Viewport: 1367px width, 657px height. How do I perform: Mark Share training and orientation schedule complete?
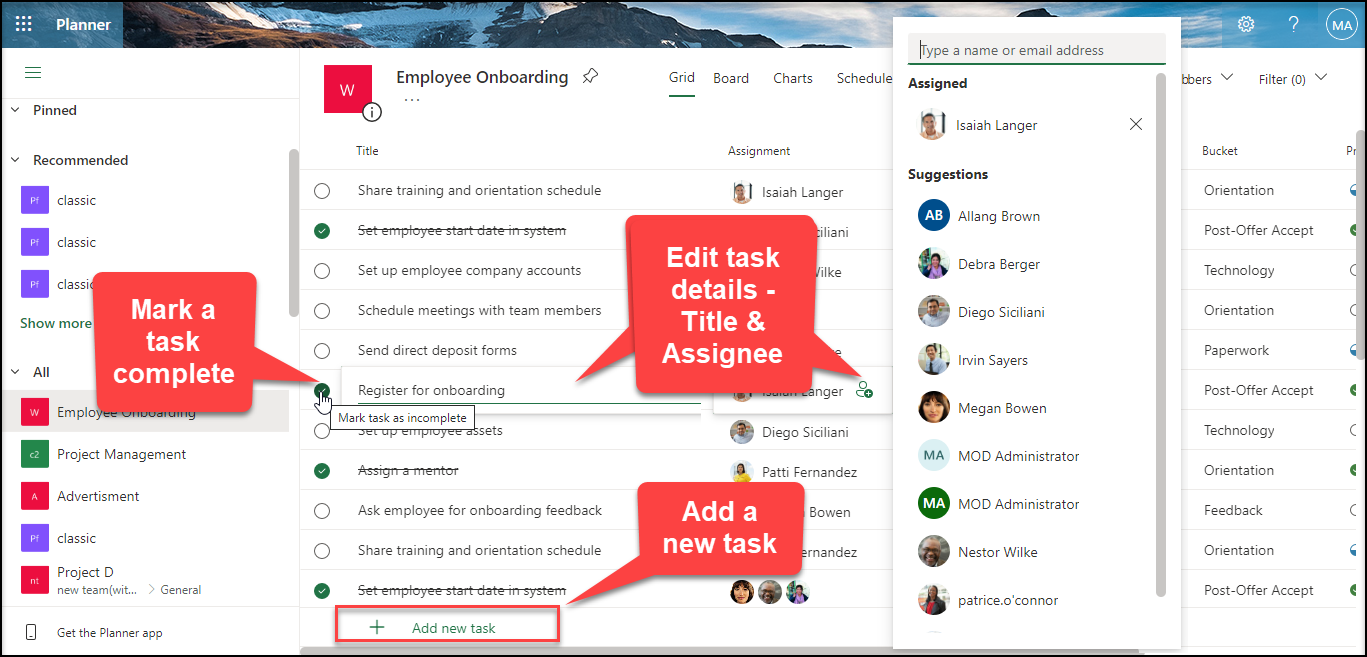coord(322,190)
